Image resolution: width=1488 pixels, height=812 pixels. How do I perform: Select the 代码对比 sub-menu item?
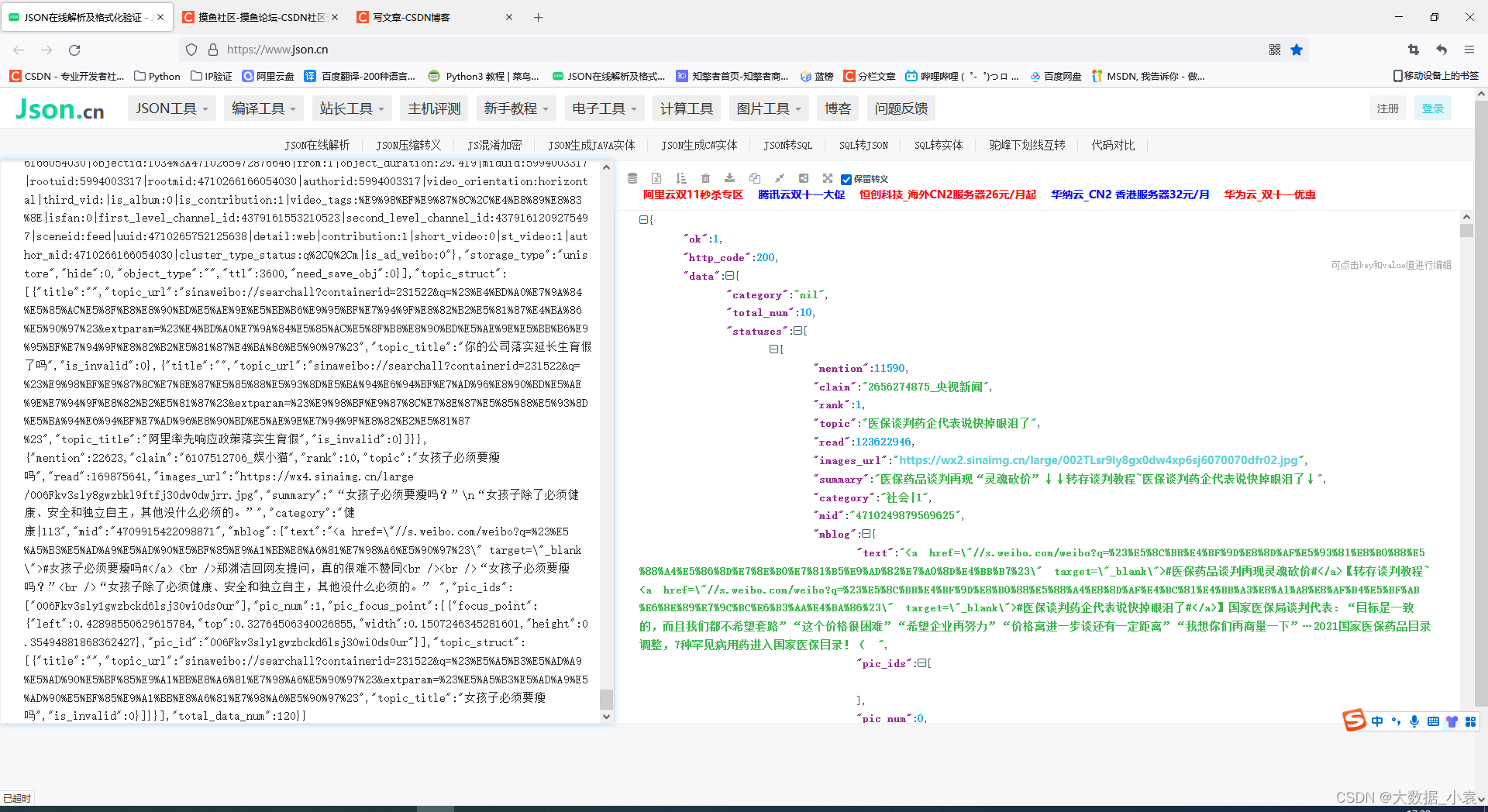pyautogui.click(x=1113, y=145)
